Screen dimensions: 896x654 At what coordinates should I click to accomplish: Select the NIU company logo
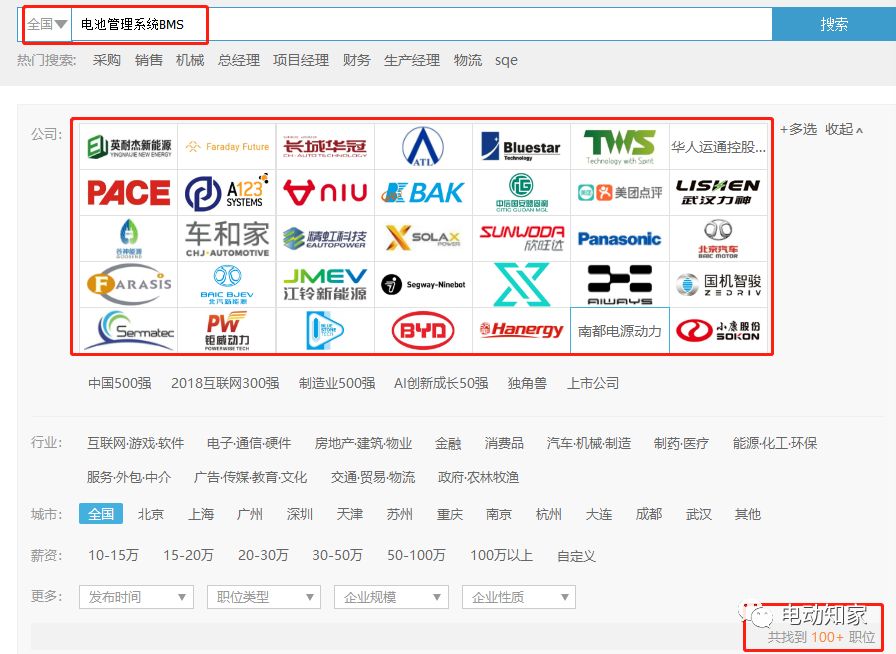(325, 193)
